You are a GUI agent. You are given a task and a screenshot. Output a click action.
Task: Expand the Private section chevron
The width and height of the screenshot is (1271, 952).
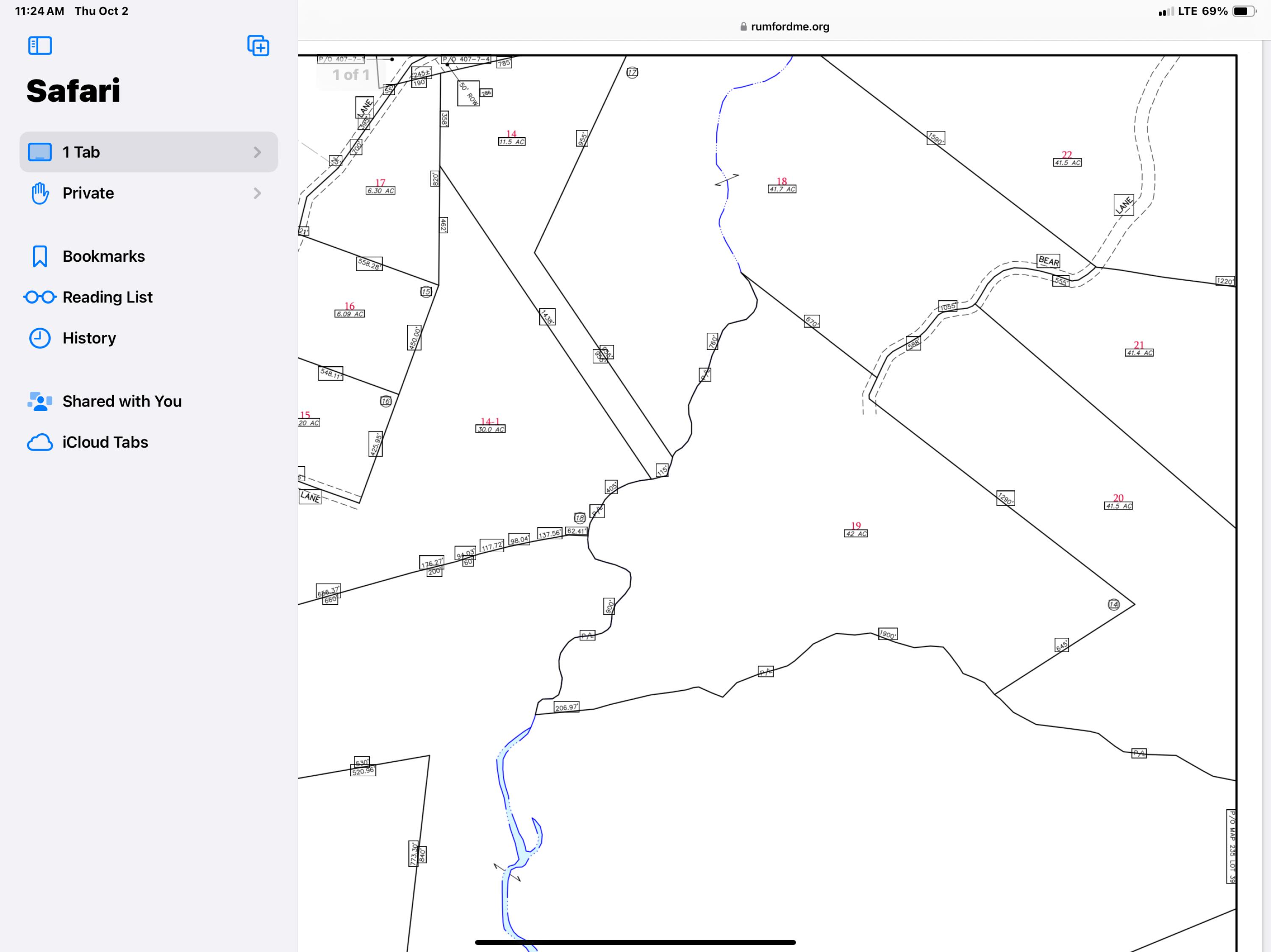[258, 193]
